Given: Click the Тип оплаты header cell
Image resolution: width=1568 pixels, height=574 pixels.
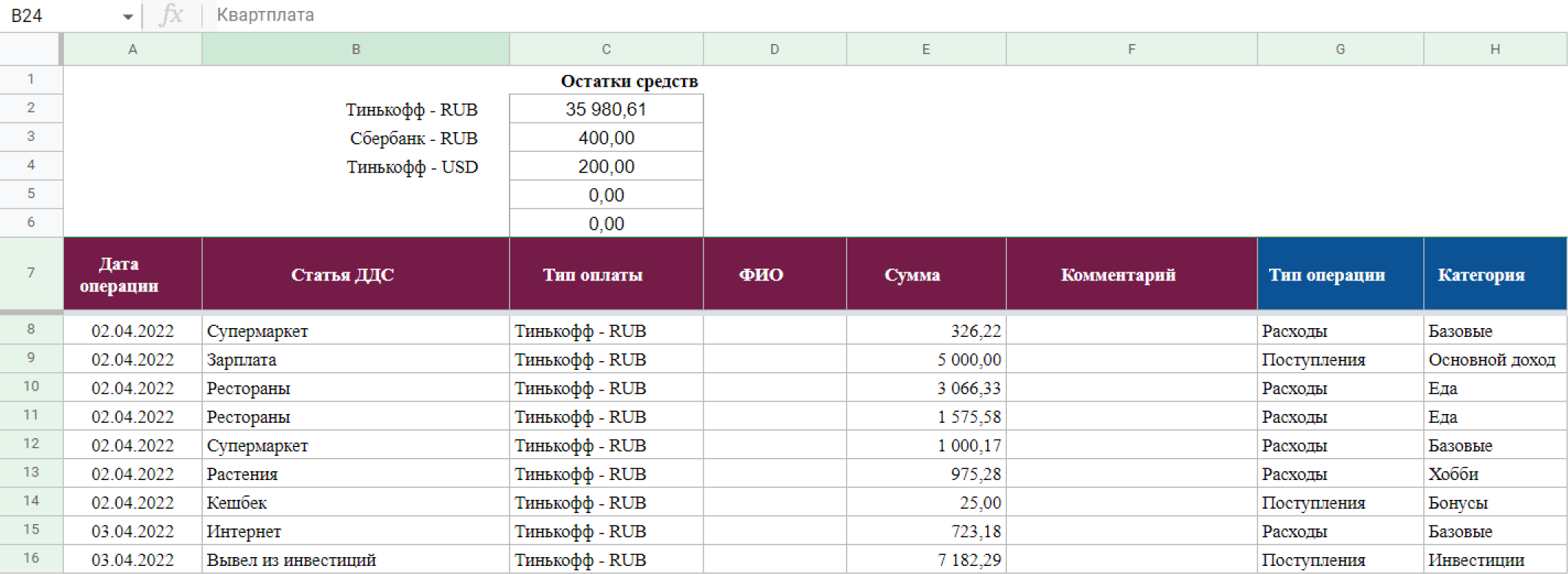Looking at the screenshot, I should click(x=606, y=274).
